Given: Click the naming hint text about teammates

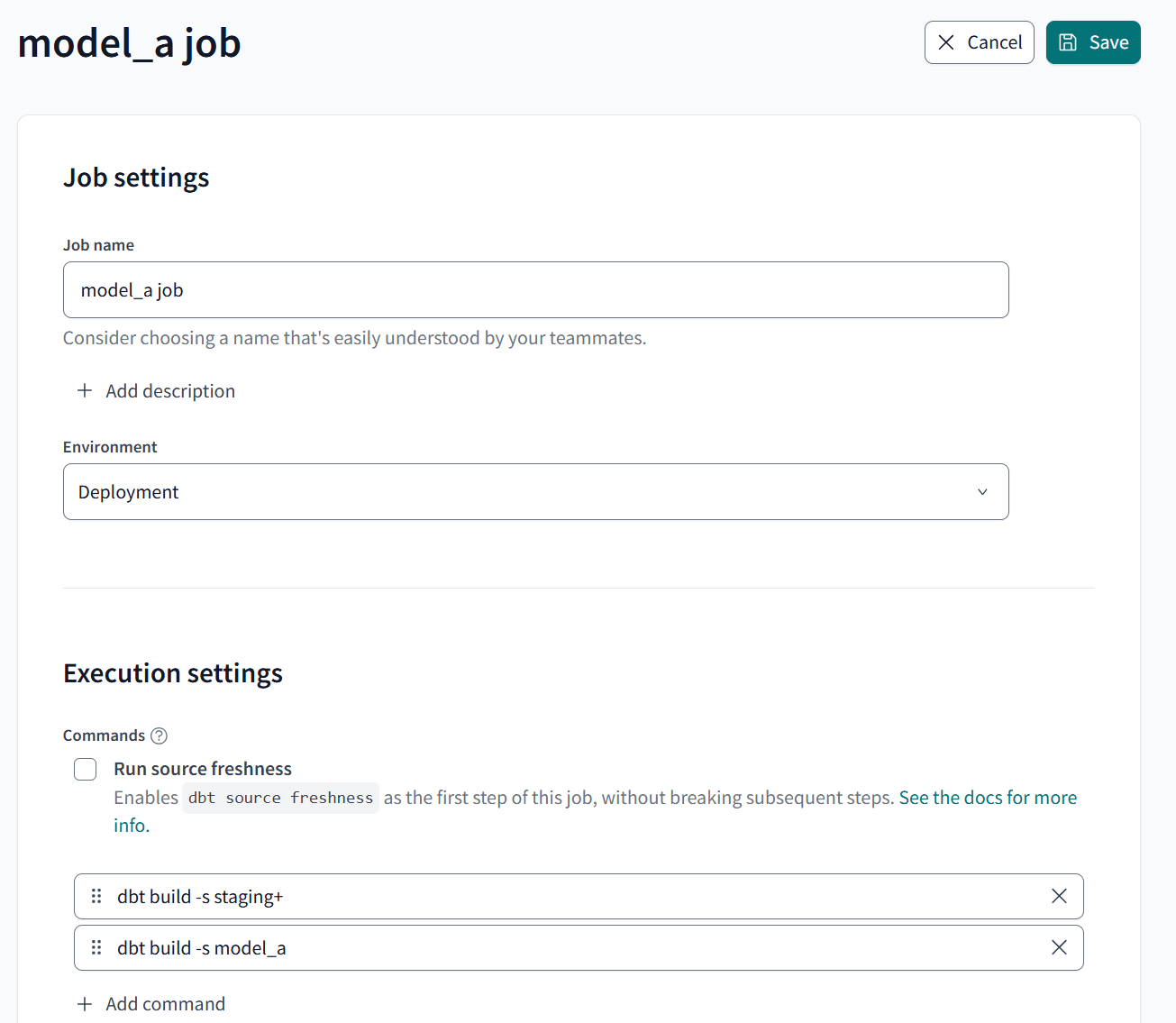Looking at the screenshot, I should 355,338.
